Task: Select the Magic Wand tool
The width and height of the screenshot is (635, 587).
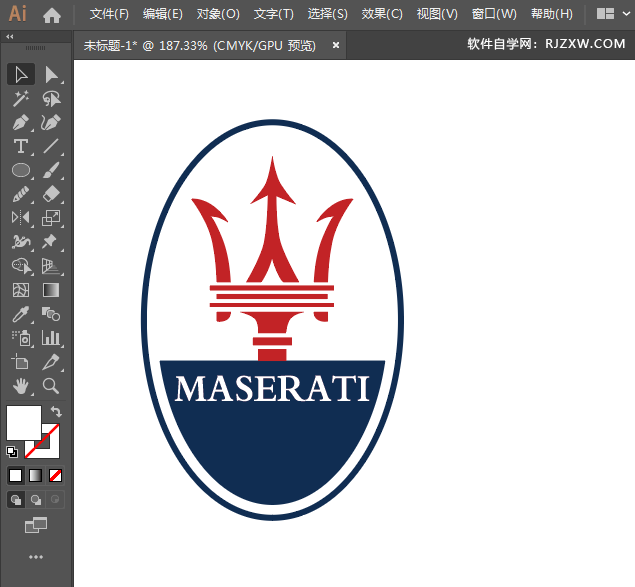Action: [20, 99]
